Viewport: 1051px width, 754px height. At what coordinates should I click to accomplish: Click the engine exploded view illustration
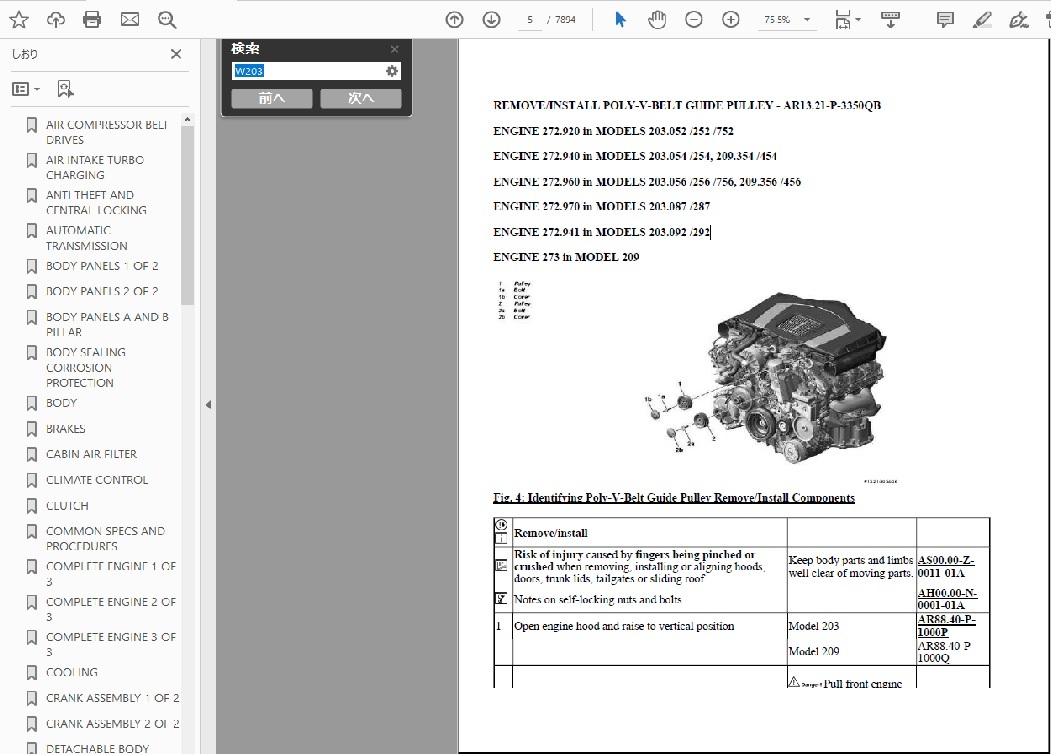(x=764, y=379)
